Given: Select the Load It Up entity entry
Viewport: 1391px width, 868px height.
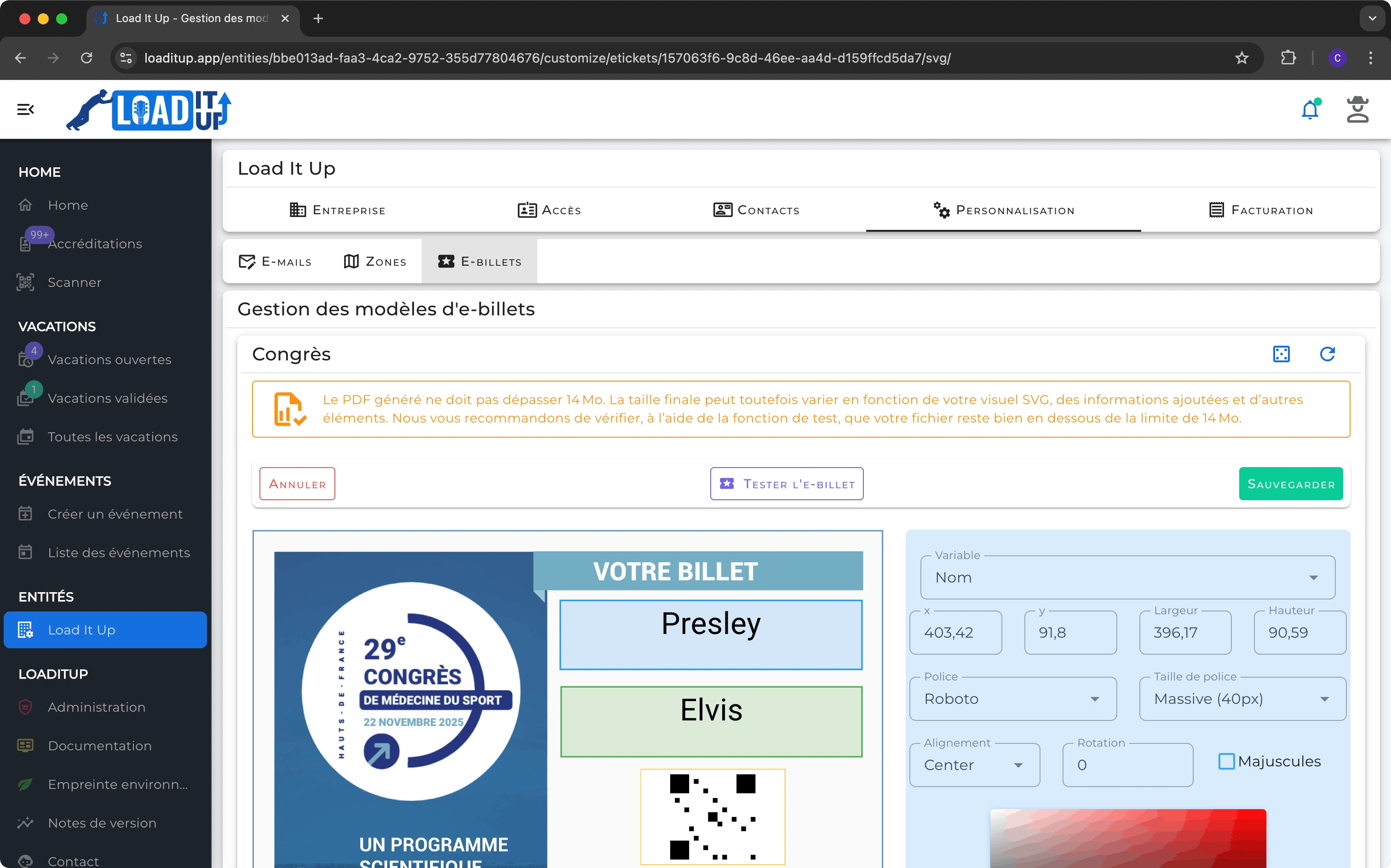Looking at the screenshot, I should [81, 629].
